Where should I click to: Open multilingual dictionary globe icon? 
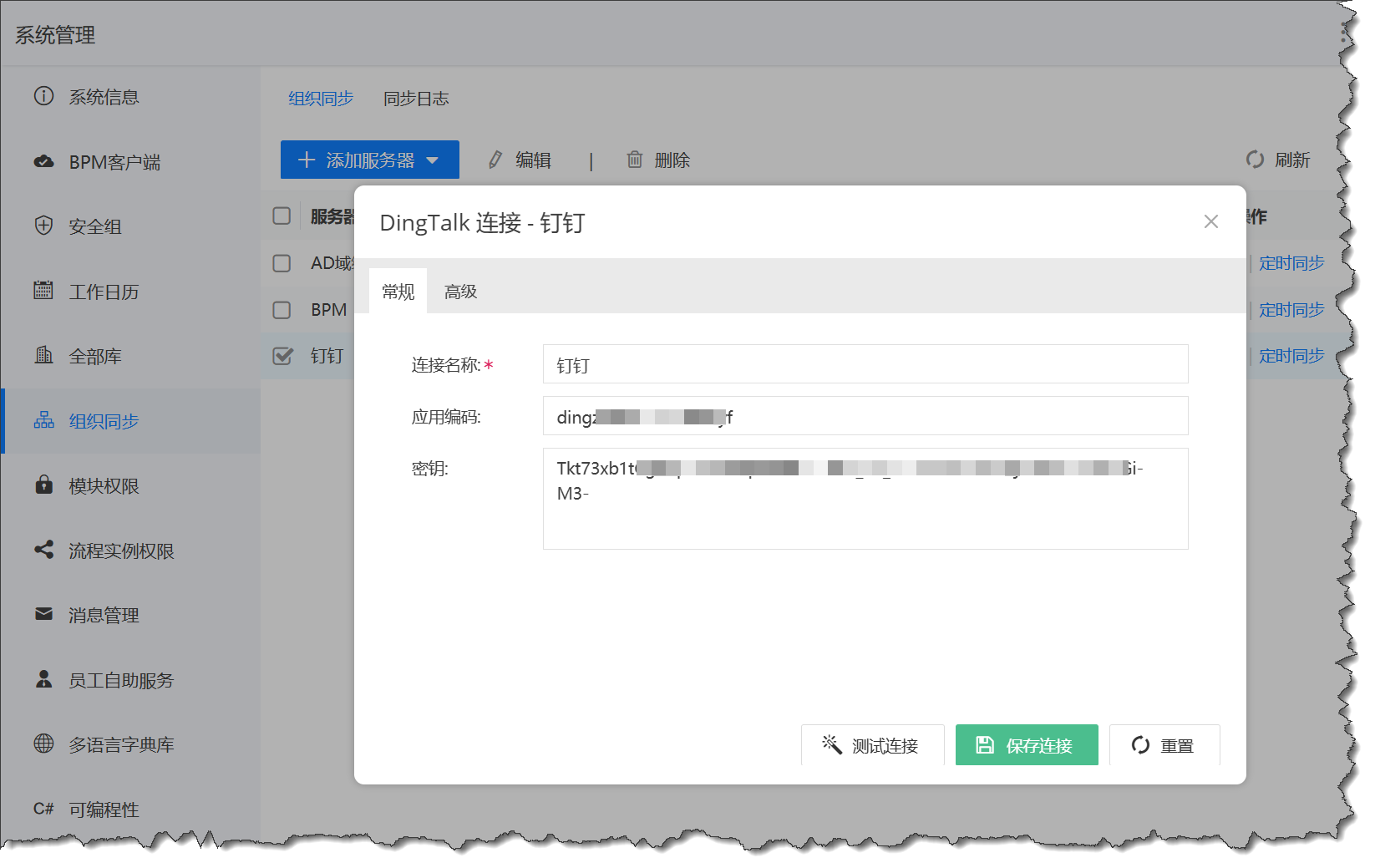pos(43,744)
